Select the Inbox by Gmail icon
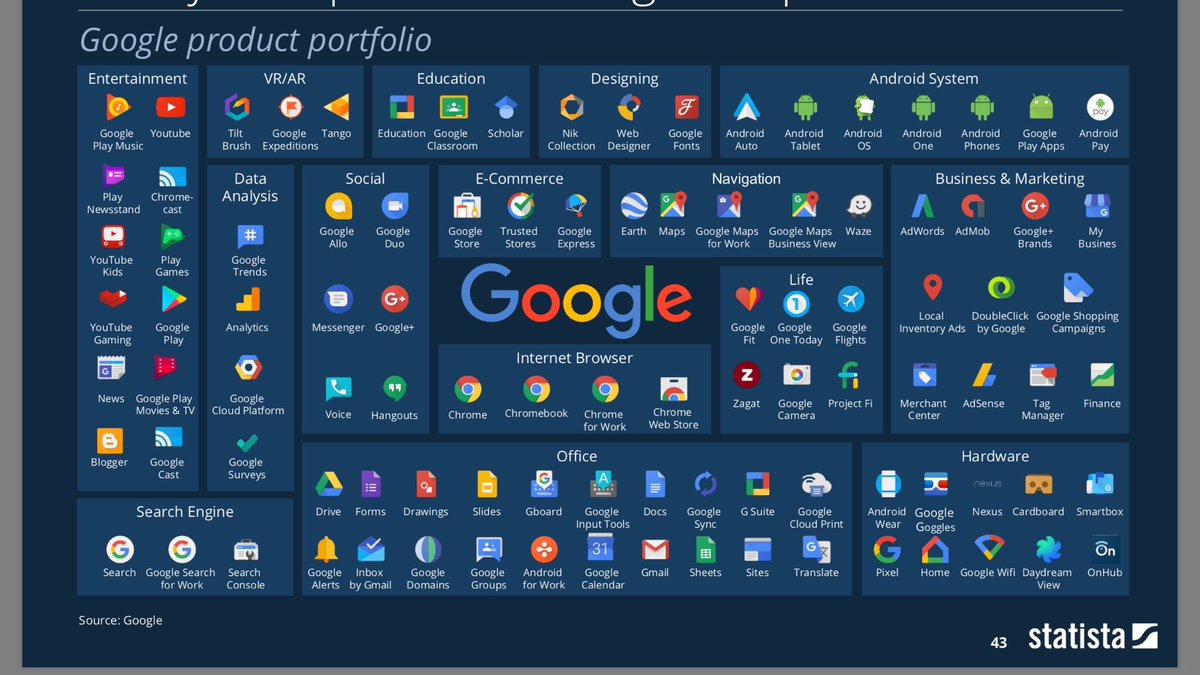This screenshot has height=675, width=1200. 370,549
